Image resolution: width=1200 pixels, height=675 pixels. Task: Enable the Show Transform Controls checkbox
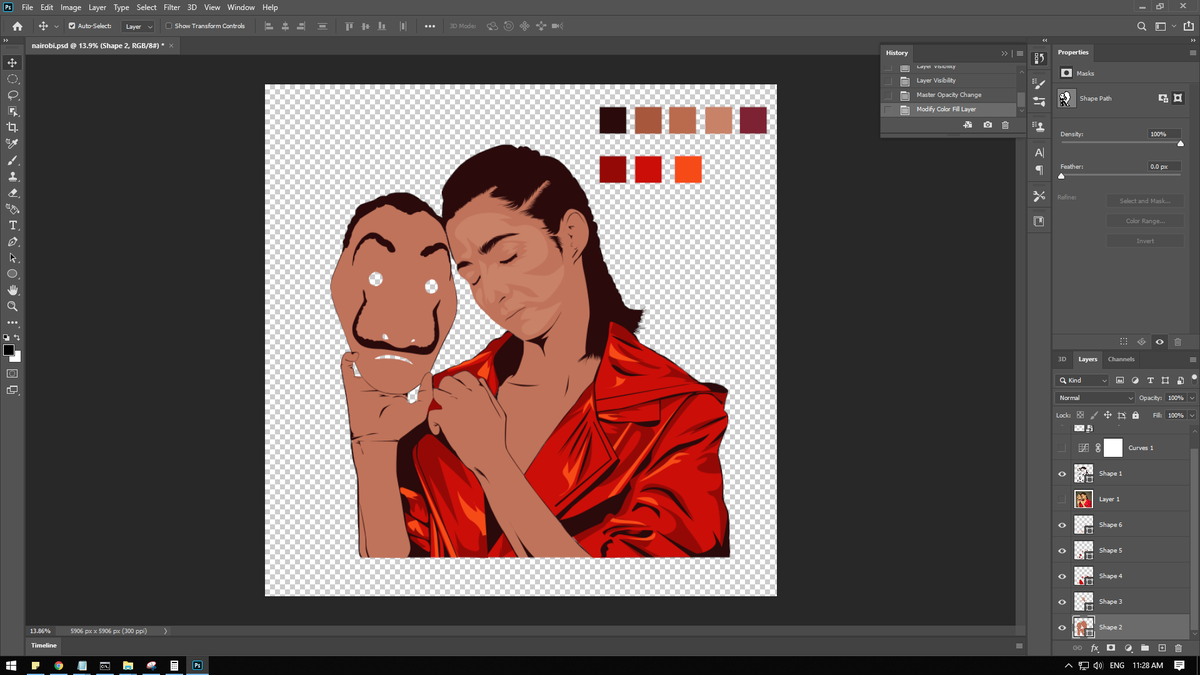point(169,26)
